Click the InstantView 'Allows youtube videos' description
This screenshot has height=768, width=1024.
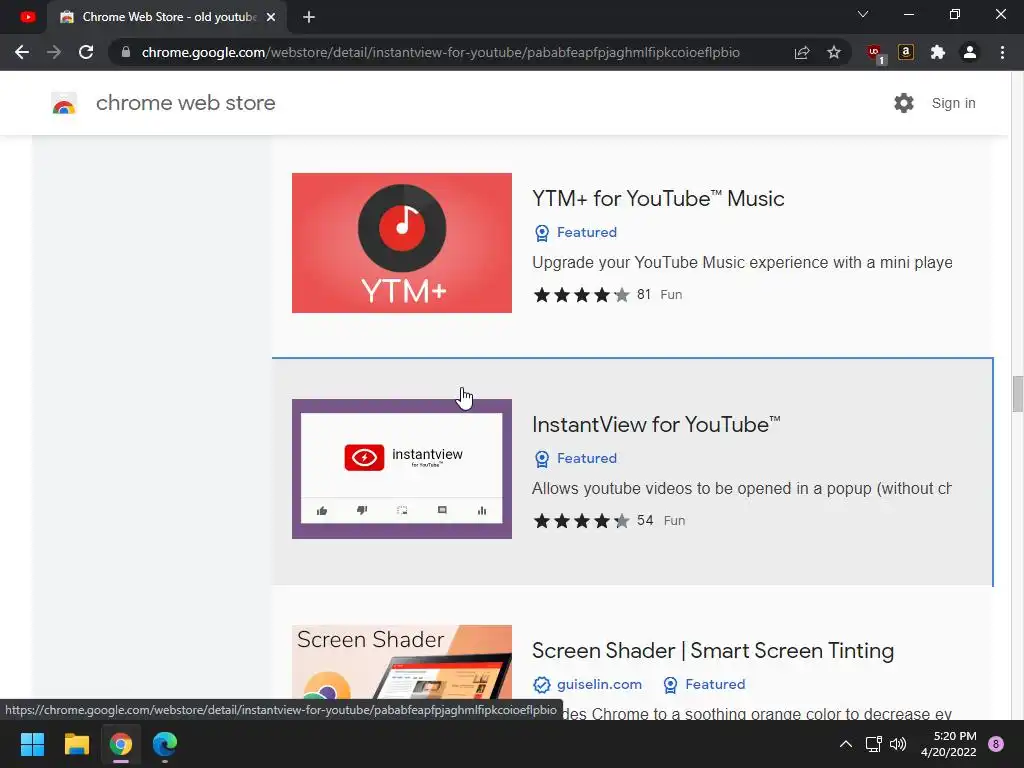pyautogui.click(x=742, y=488)
